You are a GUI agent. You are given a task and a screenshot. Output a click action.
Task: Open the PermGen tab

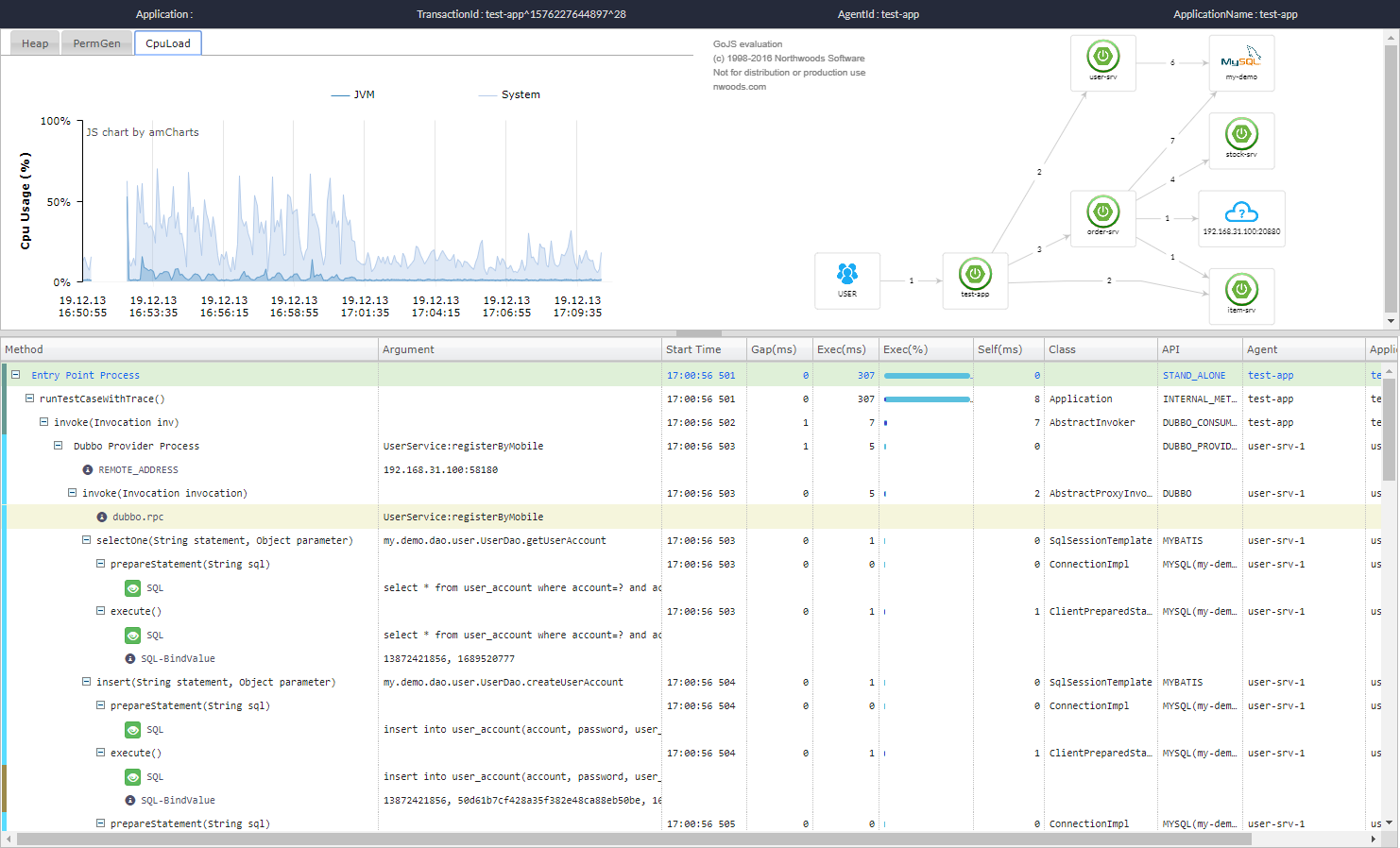(96, 43)
